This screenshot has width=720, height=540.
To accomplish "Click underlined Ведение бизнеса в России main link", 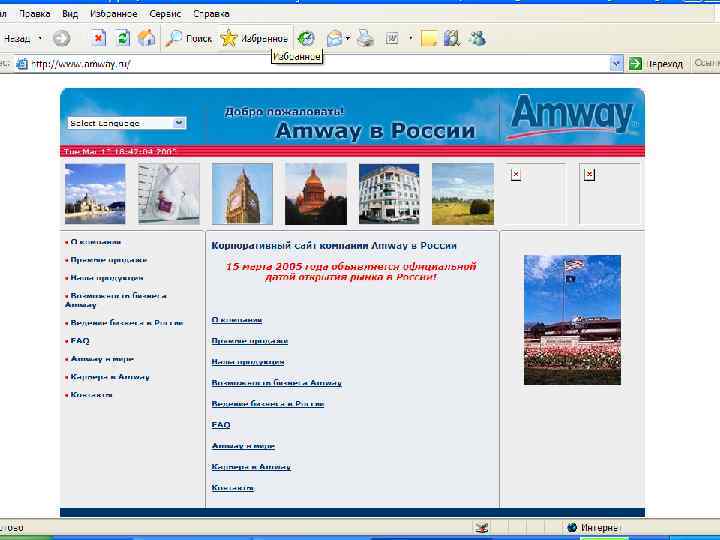I will coord(268,404).
